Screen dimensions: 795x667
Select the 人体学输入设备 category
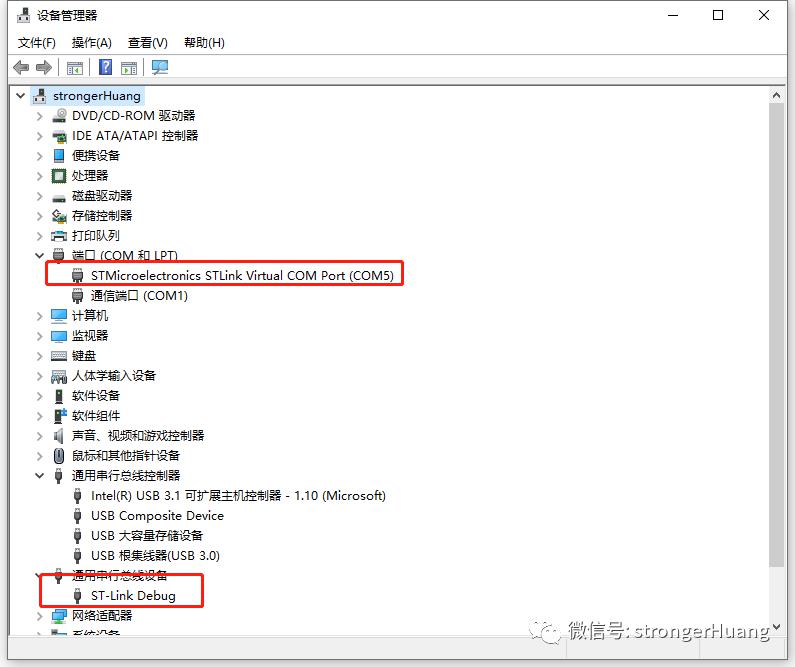[x=114, y=376]
